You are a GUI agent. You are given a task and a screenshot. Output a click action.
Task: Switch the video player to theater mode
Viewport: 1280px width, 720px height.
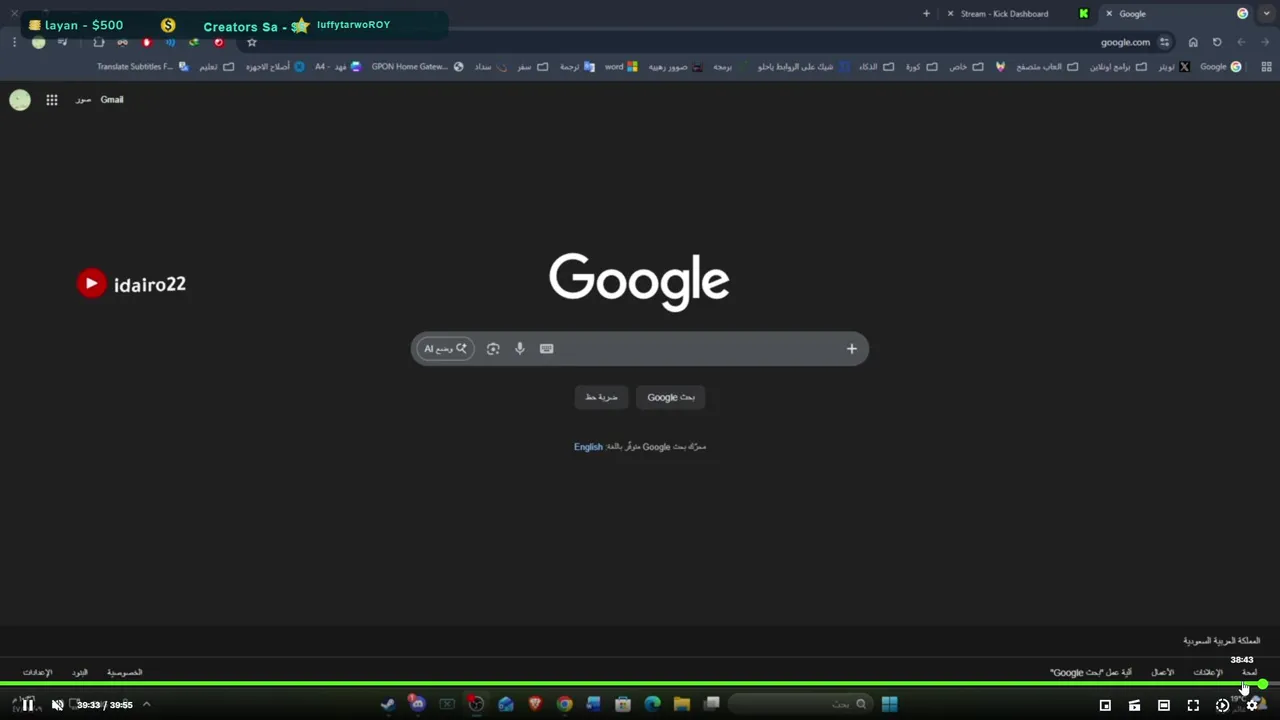tap(1164, 705)
